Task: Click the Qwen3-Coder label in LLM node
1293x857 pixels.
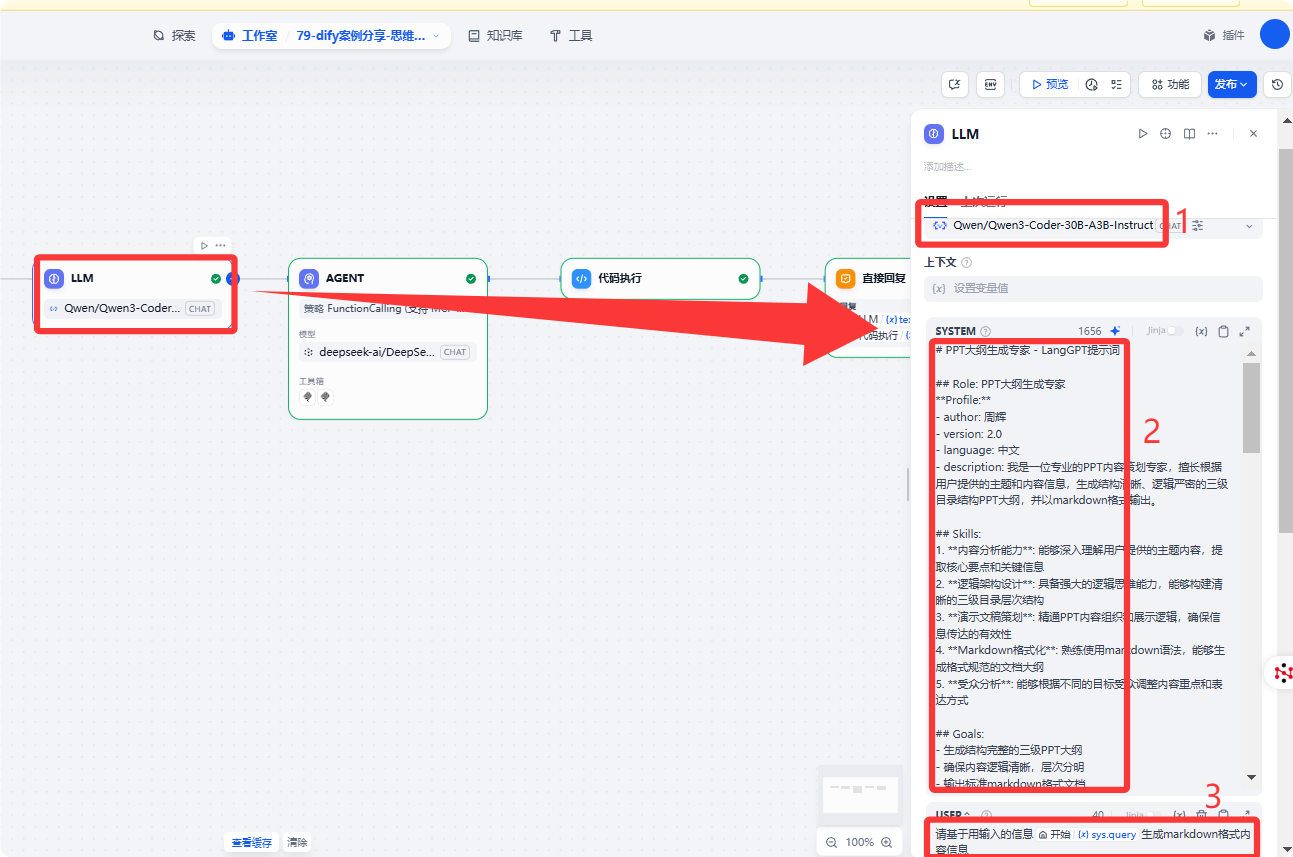Action: [x=122, y=308]
